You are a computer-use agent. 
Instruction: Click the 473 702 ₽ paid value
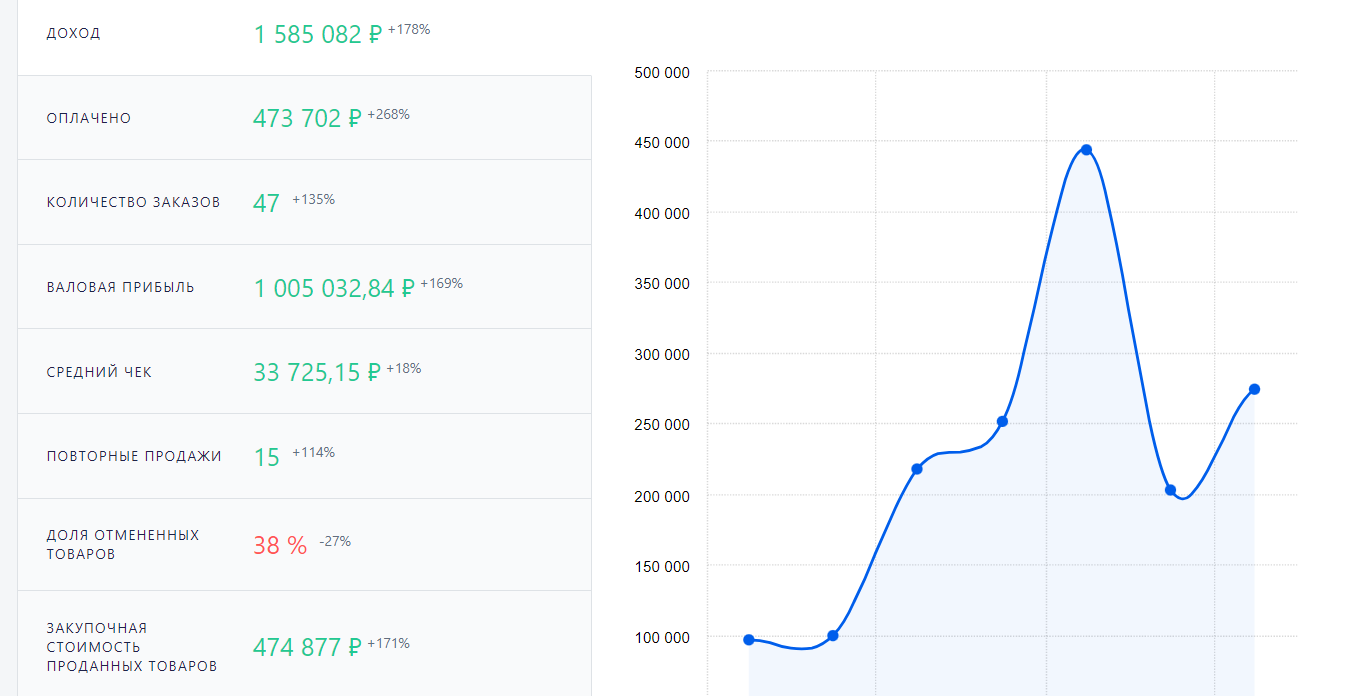point(307,119)
